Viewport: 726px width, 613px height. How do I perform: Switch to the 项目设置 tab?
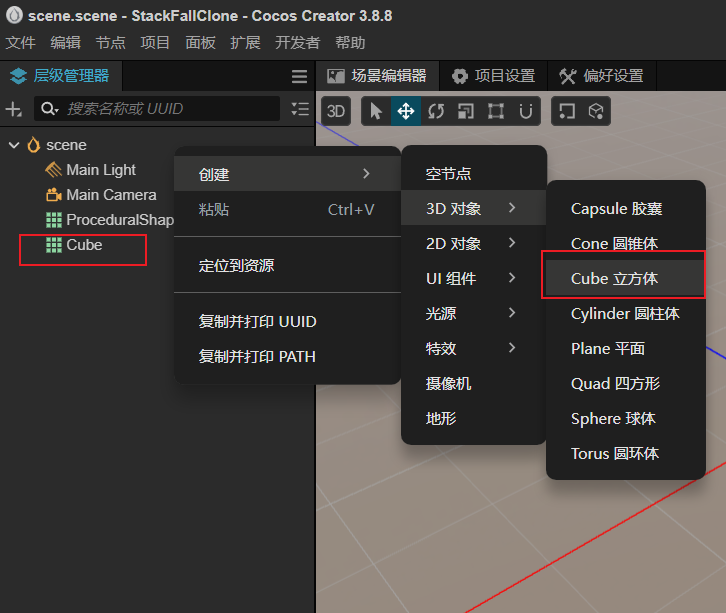tap(494, 75)
